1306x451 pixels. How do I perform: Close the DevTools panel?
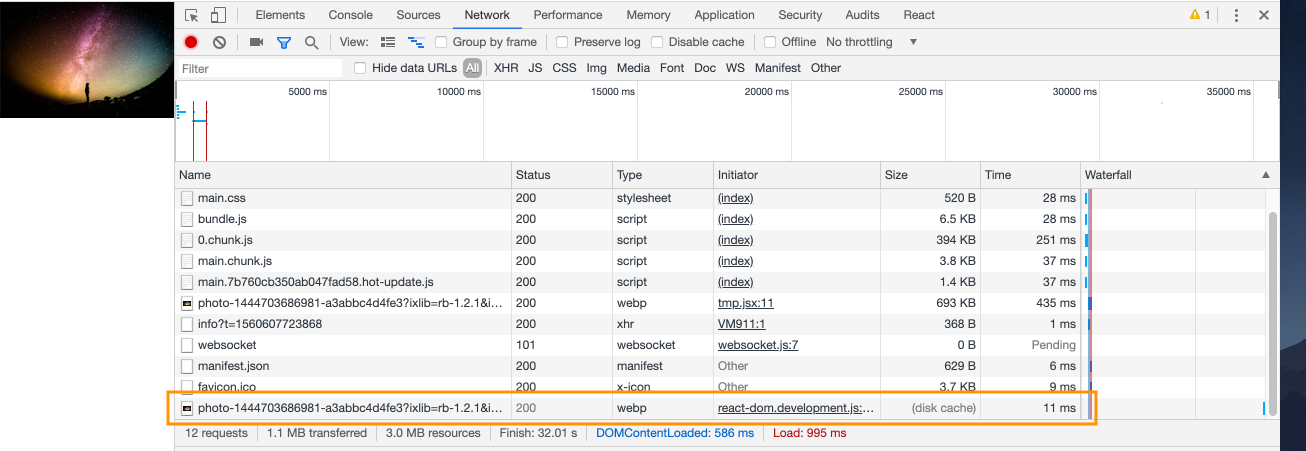pos(1265,15)
